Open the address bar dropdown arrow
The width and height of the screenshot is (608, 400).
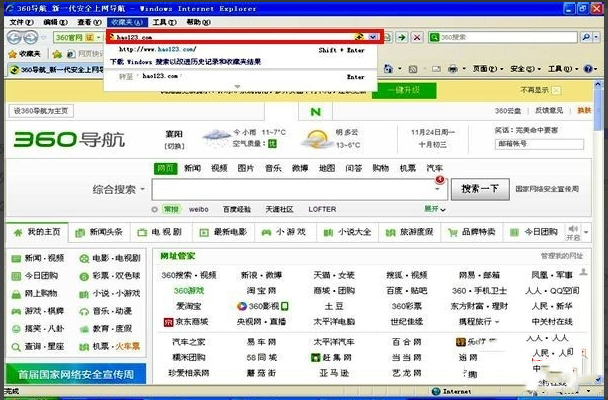tap(373, 37)
